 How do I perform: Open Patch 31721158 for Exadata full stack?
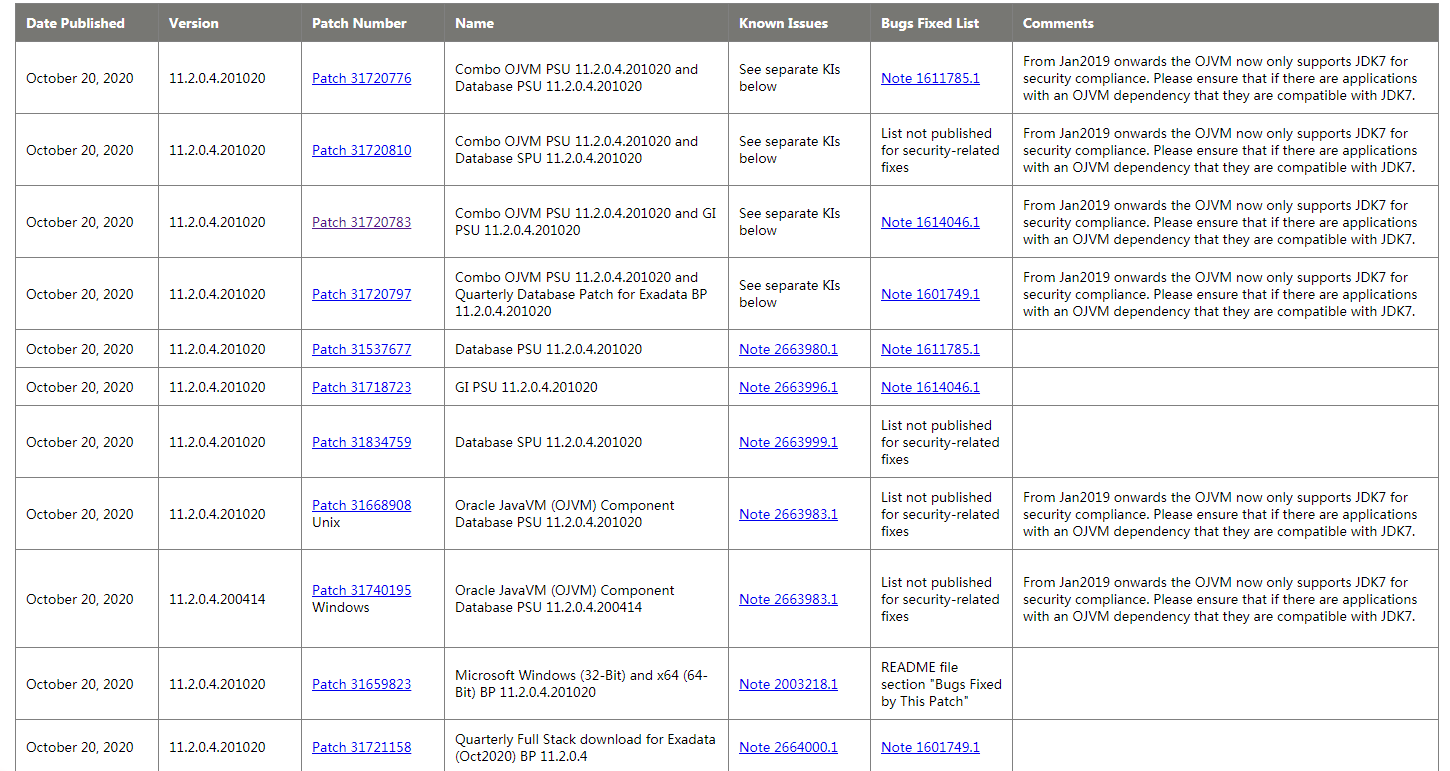point(361,747)
